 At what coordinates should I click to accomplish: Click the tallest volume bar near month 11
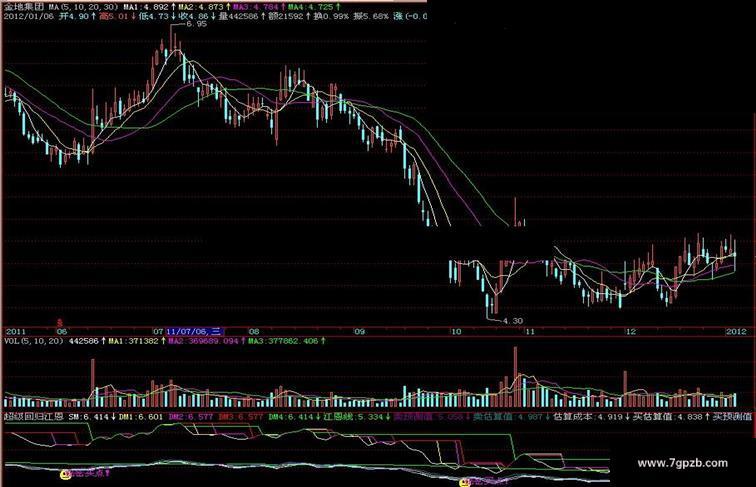pos(515,377)
